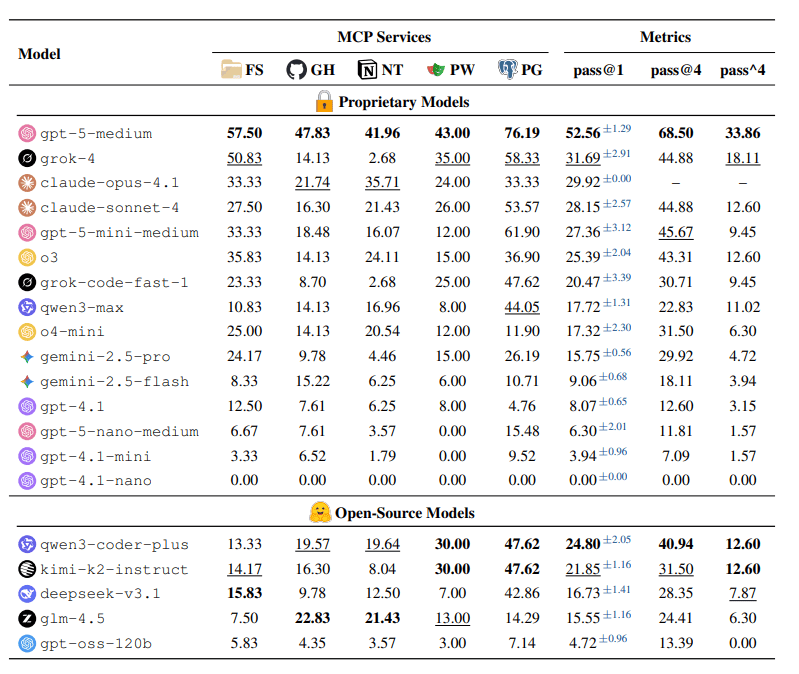Screen dimensions: 799x674
Task: Select the glm-4.5 model name
Action: tap(72, 619)
